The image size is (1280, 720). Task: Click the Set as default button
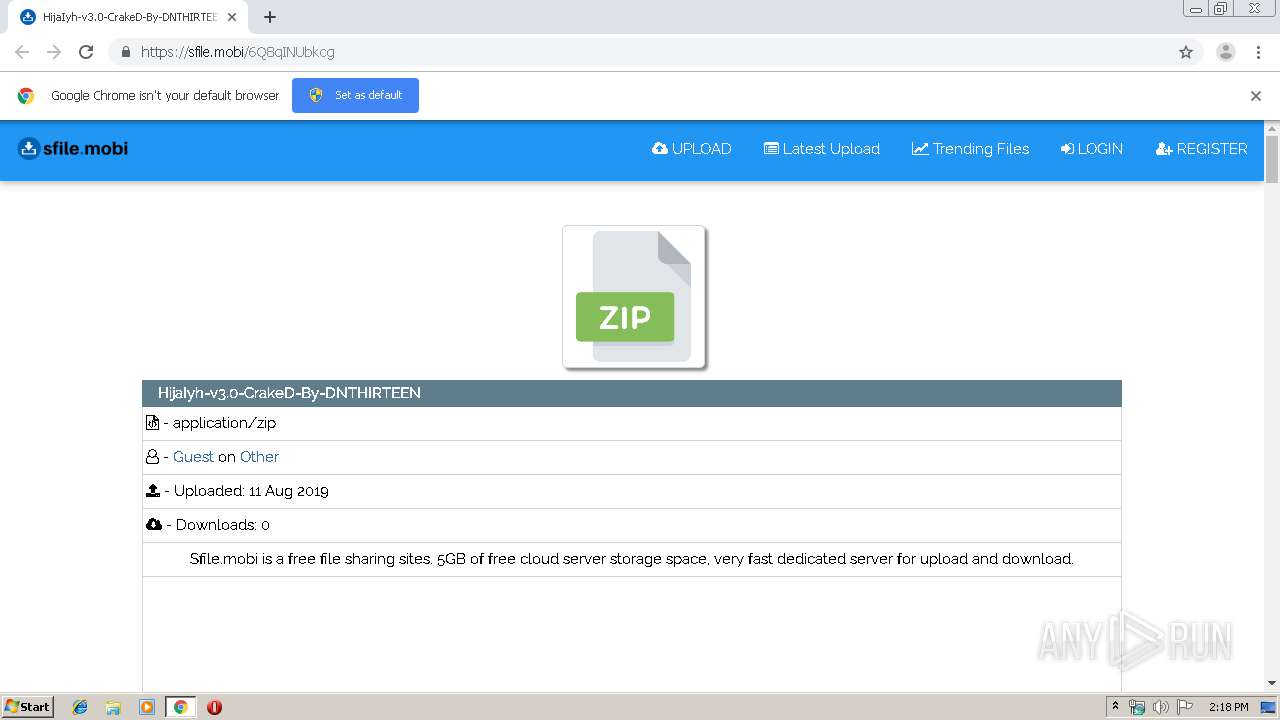355,95
